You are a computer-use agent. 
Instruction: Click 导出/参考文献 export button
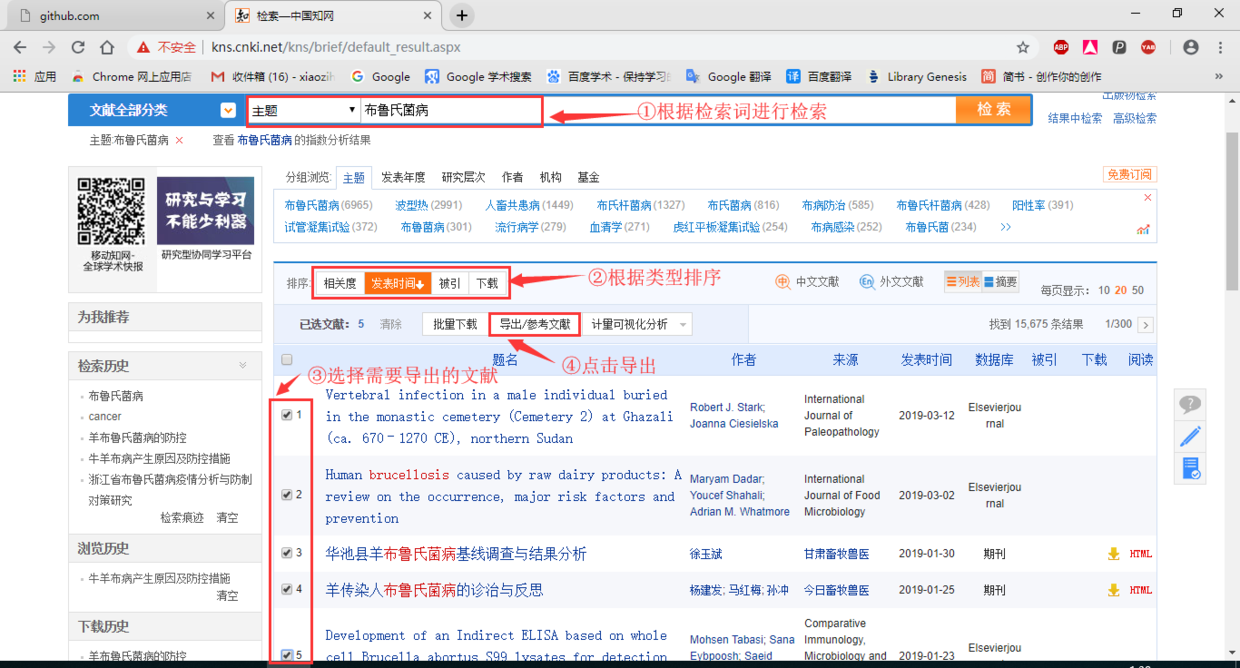(535, 324)
